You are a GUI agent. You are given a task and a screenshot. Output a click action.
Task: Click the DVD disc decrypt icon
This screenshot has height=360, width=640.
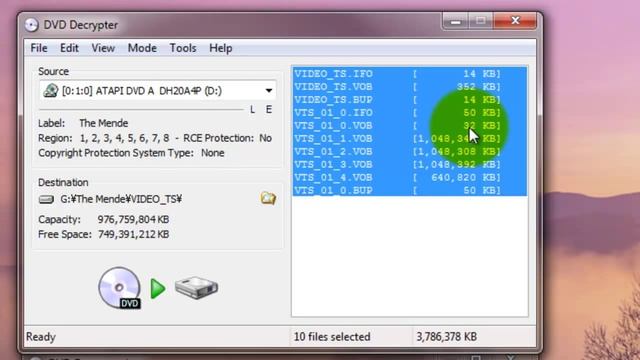[120, 288]
